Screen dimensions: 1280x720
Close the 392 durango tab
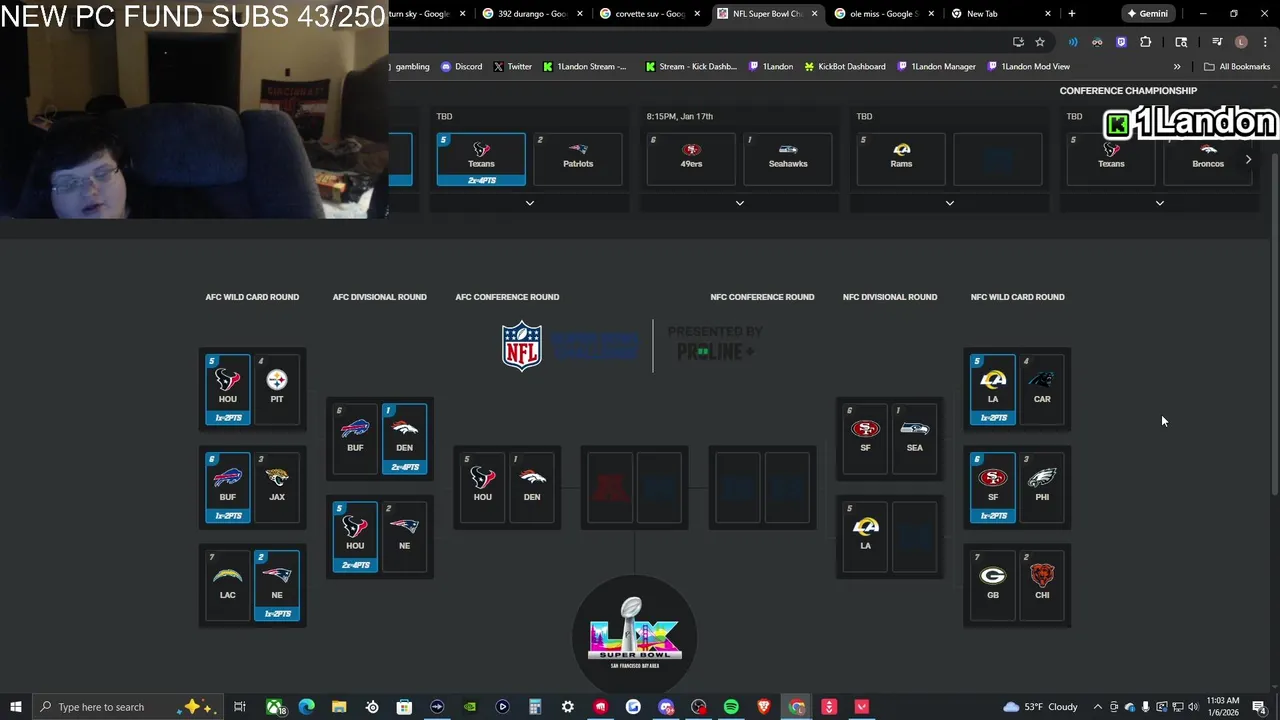tap(580, 14)
